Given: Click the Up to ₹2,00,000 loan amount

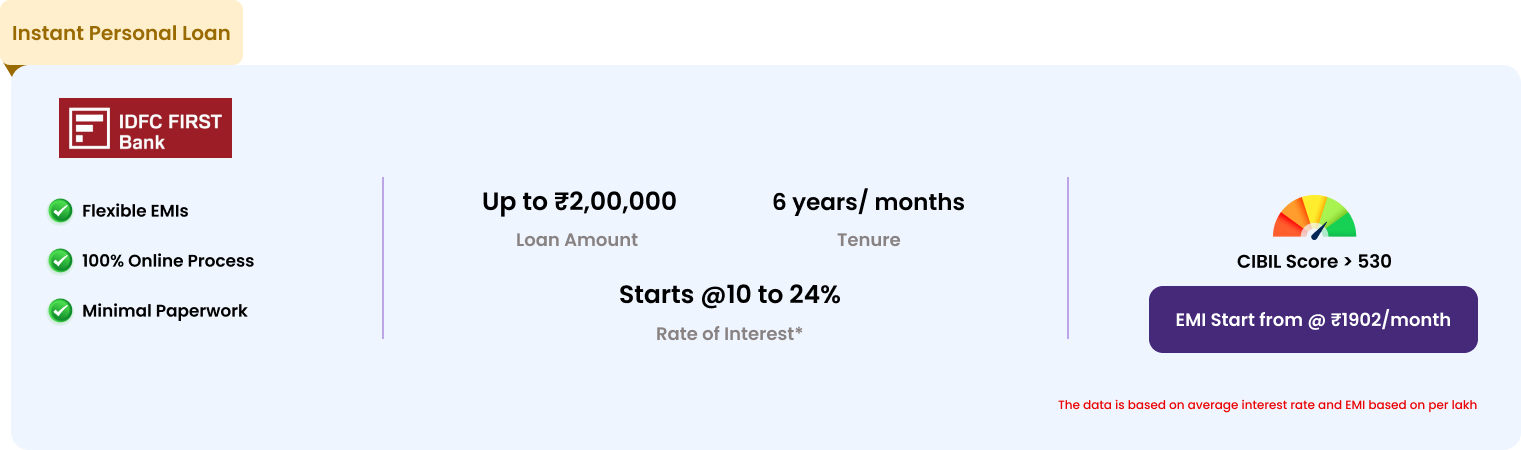Looking at the screenshot, I should pos(579,202).
